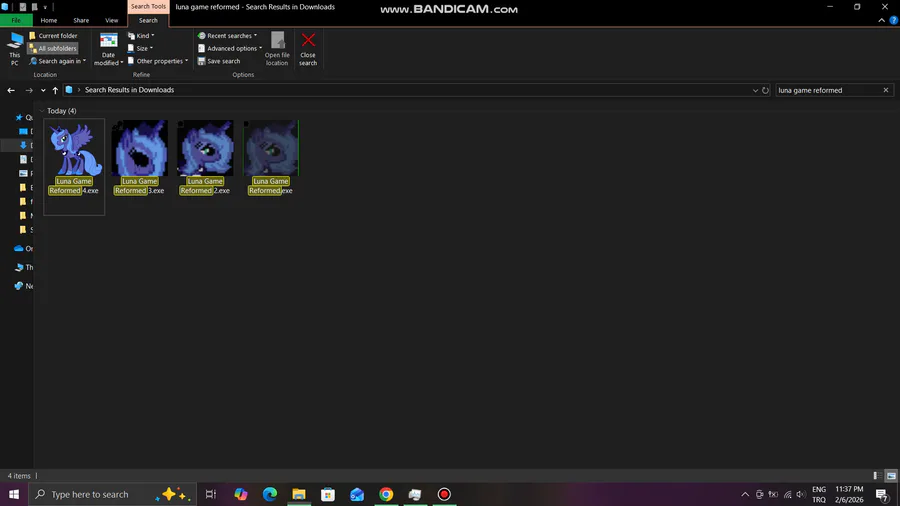Open Copilot from the taskbar

[240, 494]
